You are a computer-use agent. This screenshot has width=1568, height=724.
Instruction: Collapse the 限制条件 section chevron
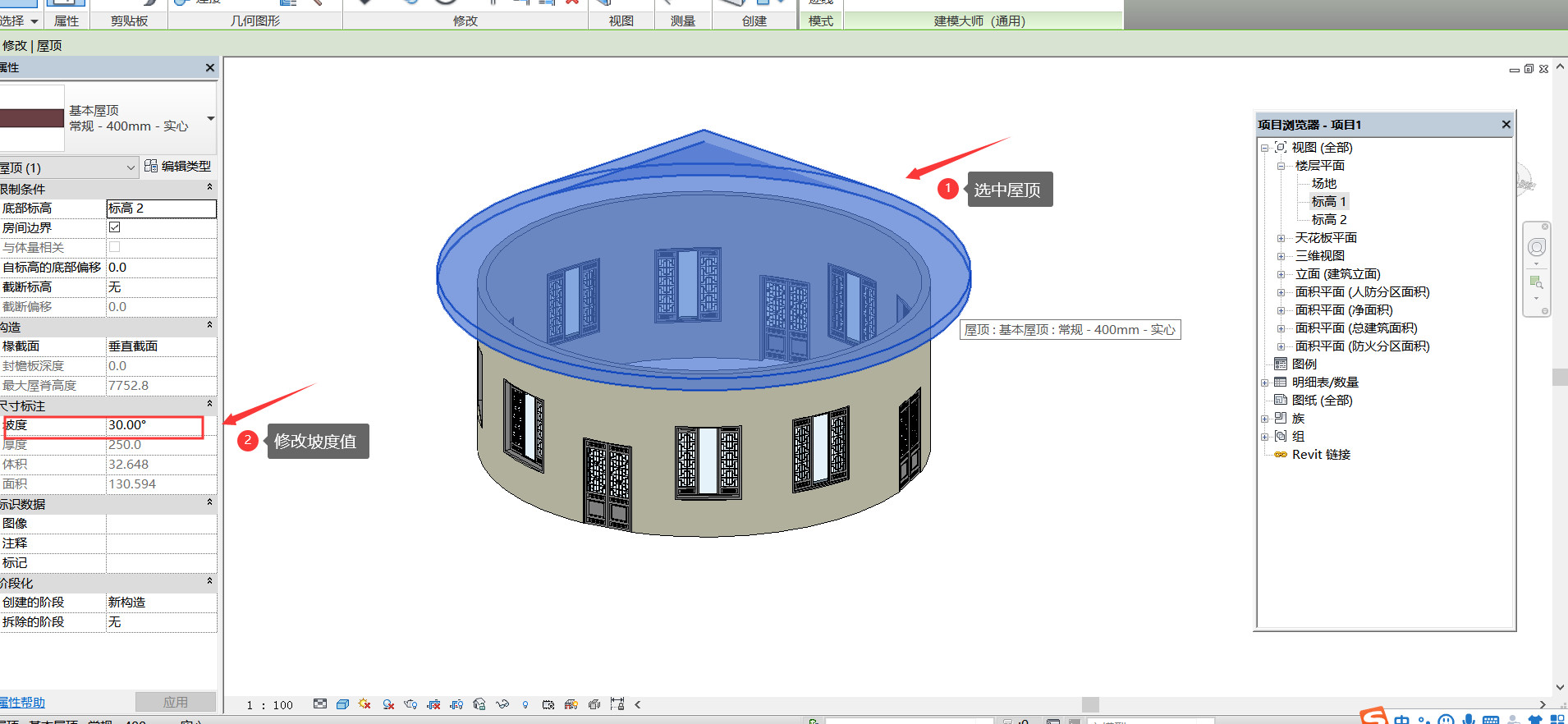[x=209, y=188]
